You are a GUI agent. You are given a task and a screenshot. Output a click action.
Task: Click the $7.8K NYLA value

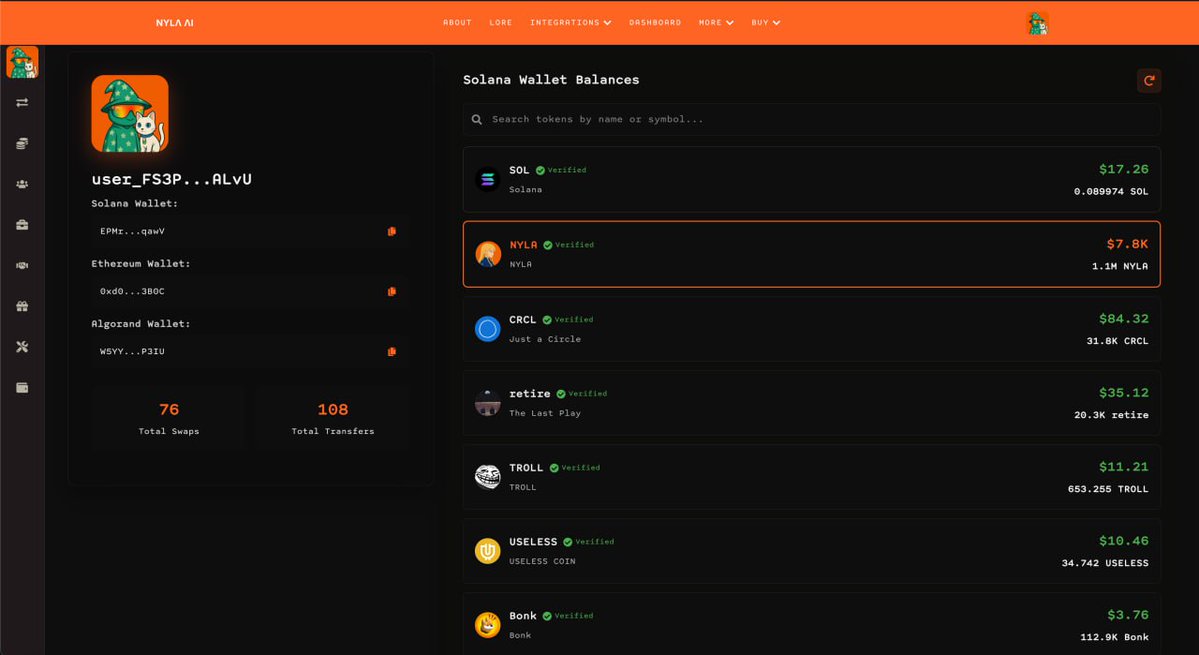1127,244
